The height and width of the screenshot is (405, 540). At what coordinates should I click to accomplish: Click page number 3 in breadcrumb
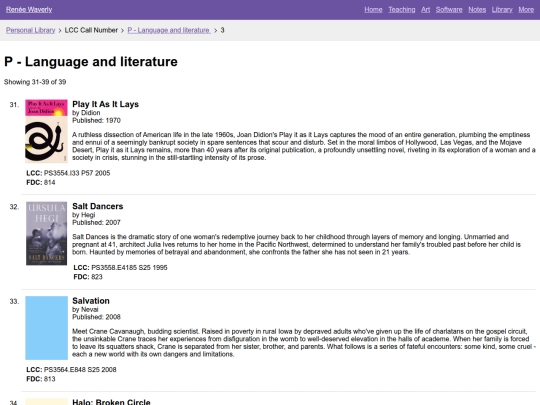click(x=222, y=30)
